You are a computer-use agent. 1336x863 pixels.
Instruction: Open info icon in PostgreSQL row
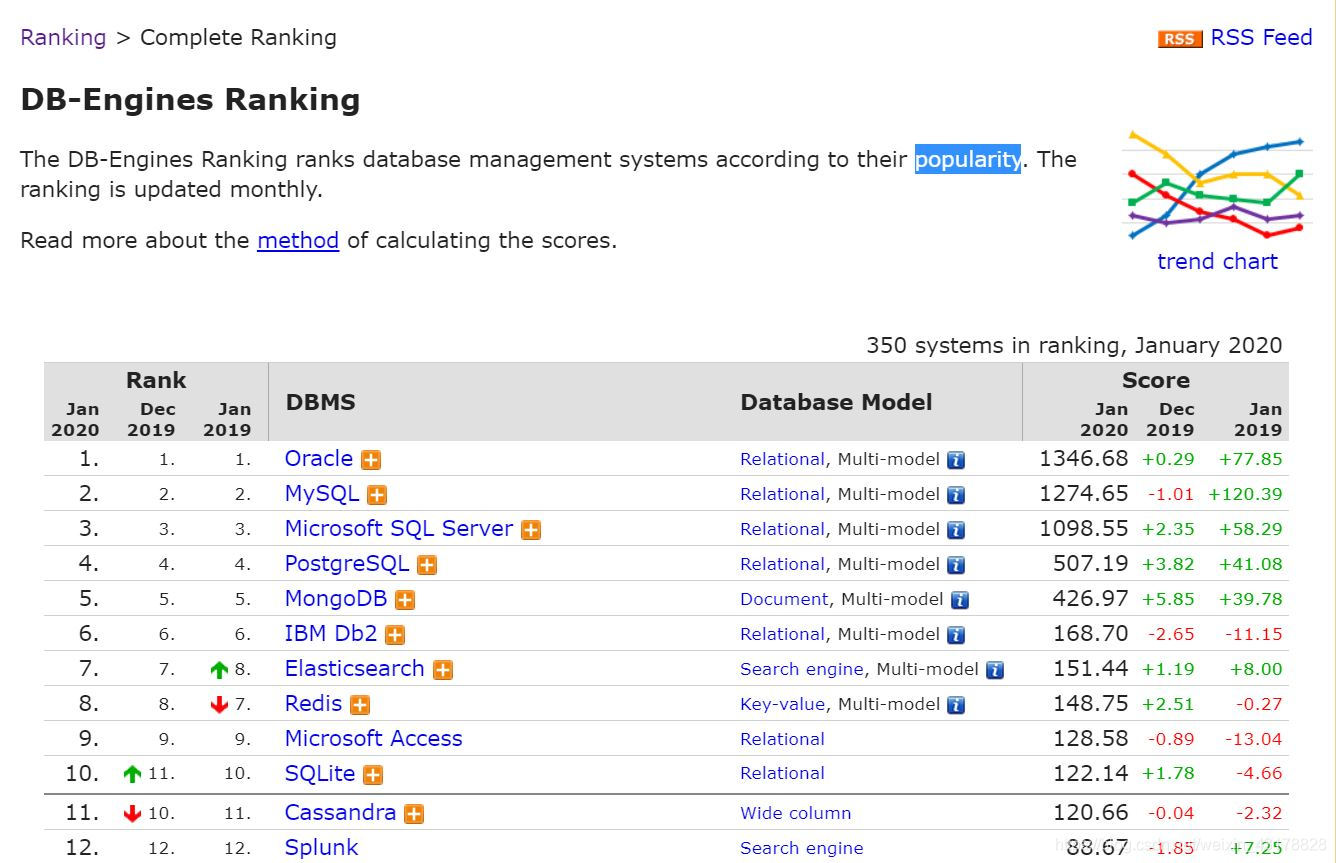pyautogui.click(x=956, y=565)
